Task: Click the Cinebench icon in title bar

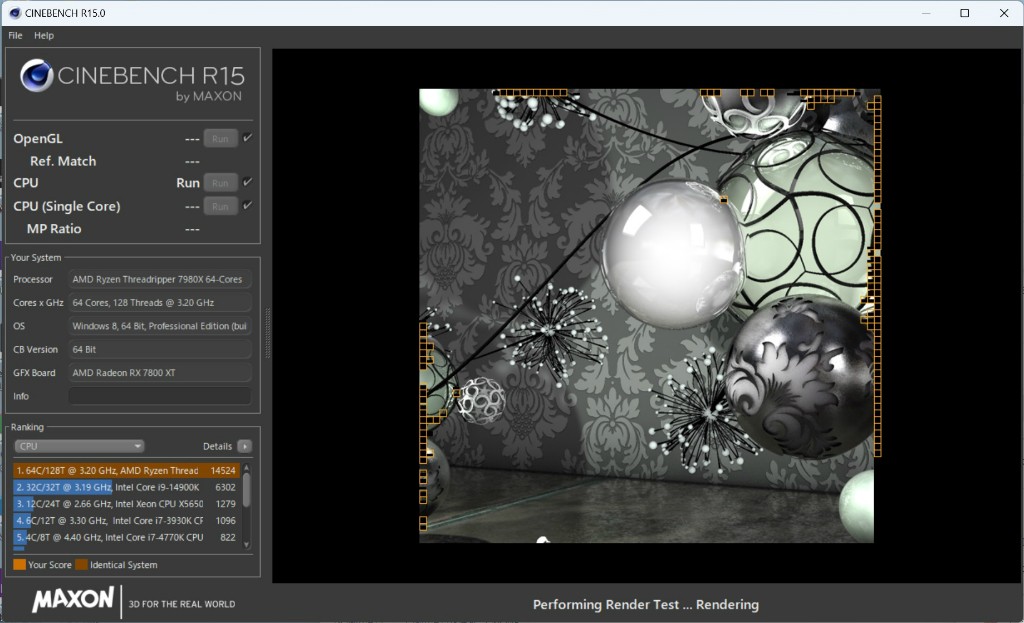Action: tap(13, 13)
